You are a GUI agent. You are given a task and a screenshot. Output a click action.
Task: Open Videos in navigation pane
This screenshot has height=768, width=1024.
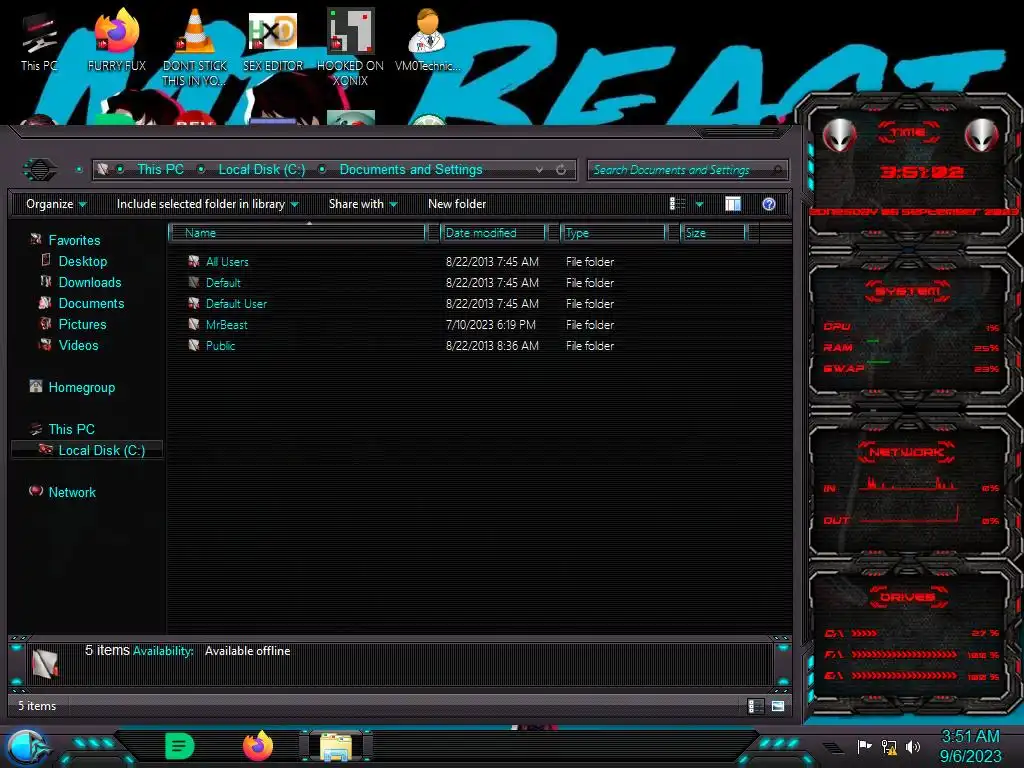(x=78, y=345)
